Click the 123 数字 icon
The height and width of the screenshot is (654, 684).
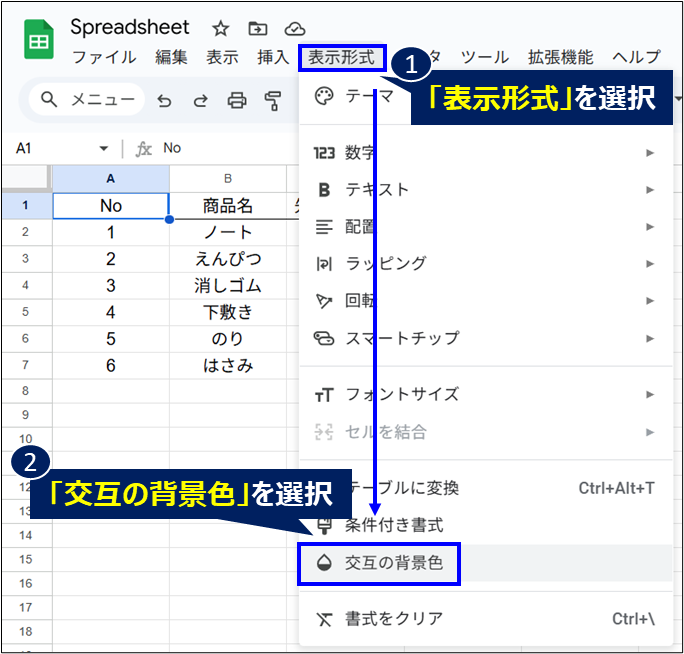324,153
